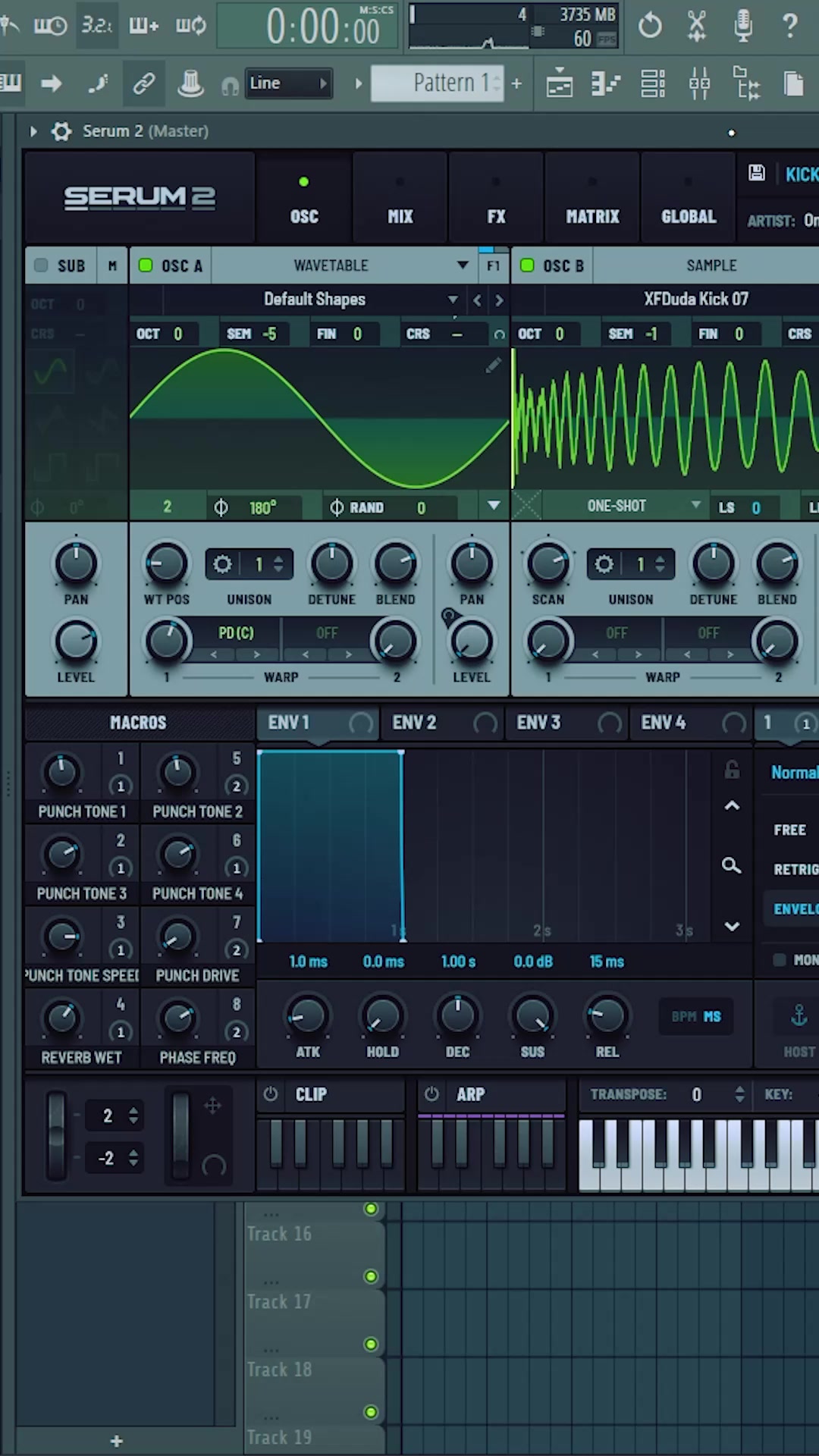Open the piano roll icon in toolbar

pos(606,83)
